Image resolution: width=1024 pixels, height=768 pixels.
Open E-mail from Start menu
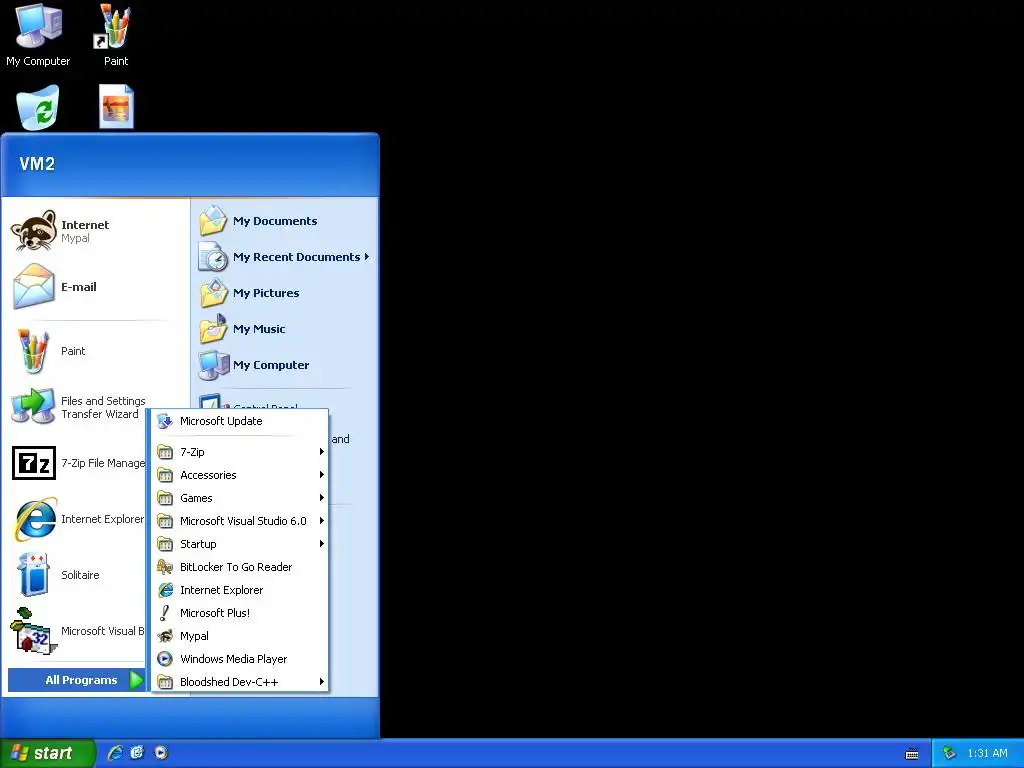[x=97, y=287]
